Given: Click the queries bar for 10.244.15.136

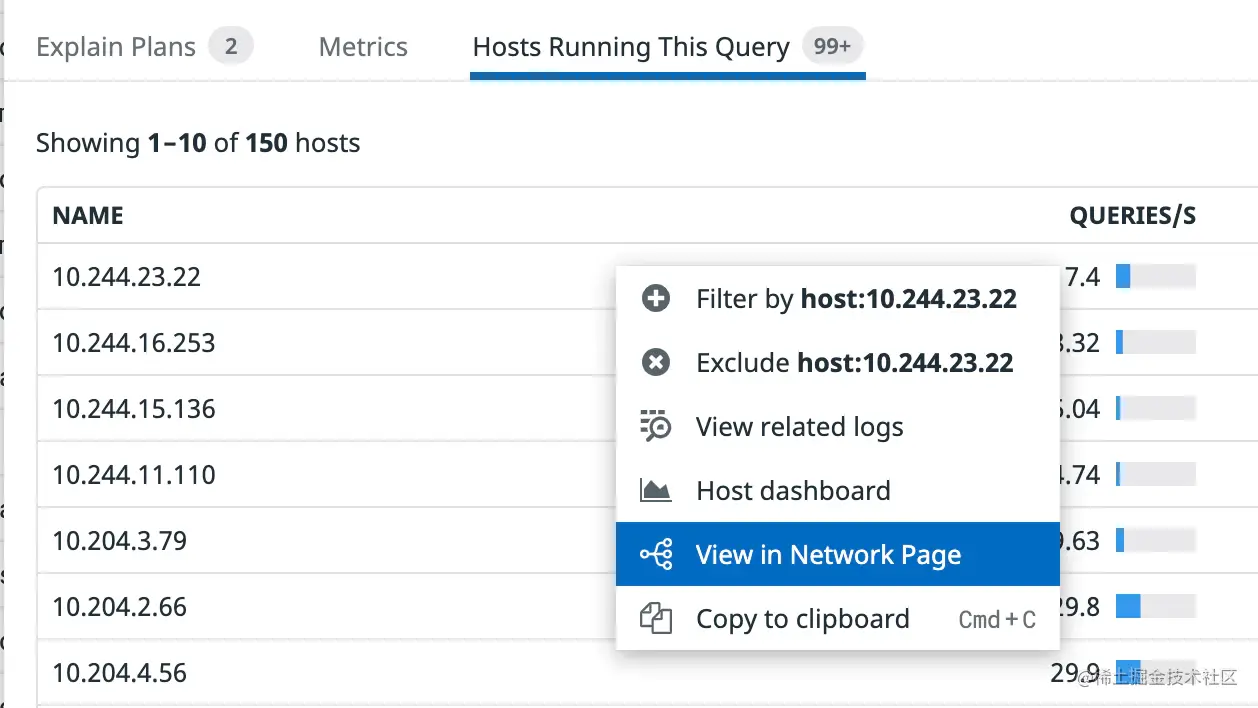Looking at the screenshot, I should pos(1156,408).
